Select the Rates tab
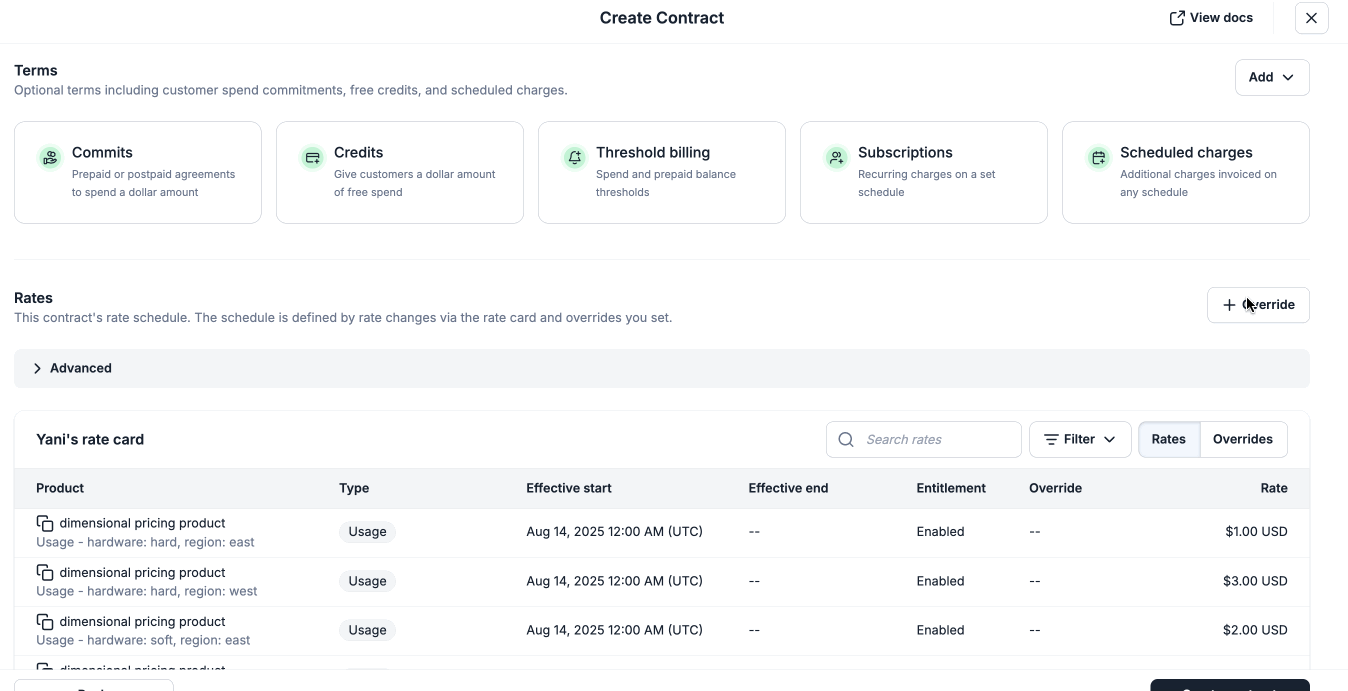Screen dimensions: 1348x691 pyautogui.click(x=1168, y=439)
